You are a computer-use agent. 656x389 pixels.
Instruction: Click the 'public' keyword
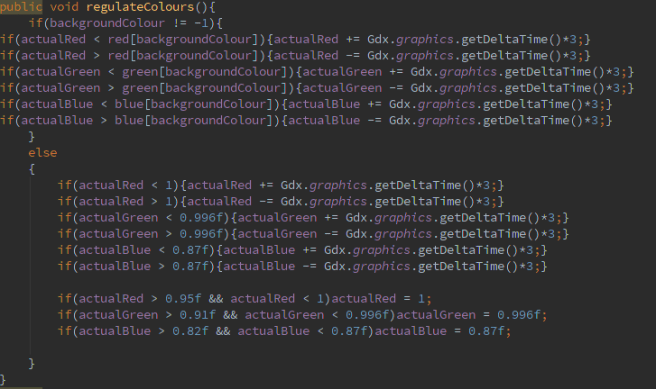click(21, 7)
